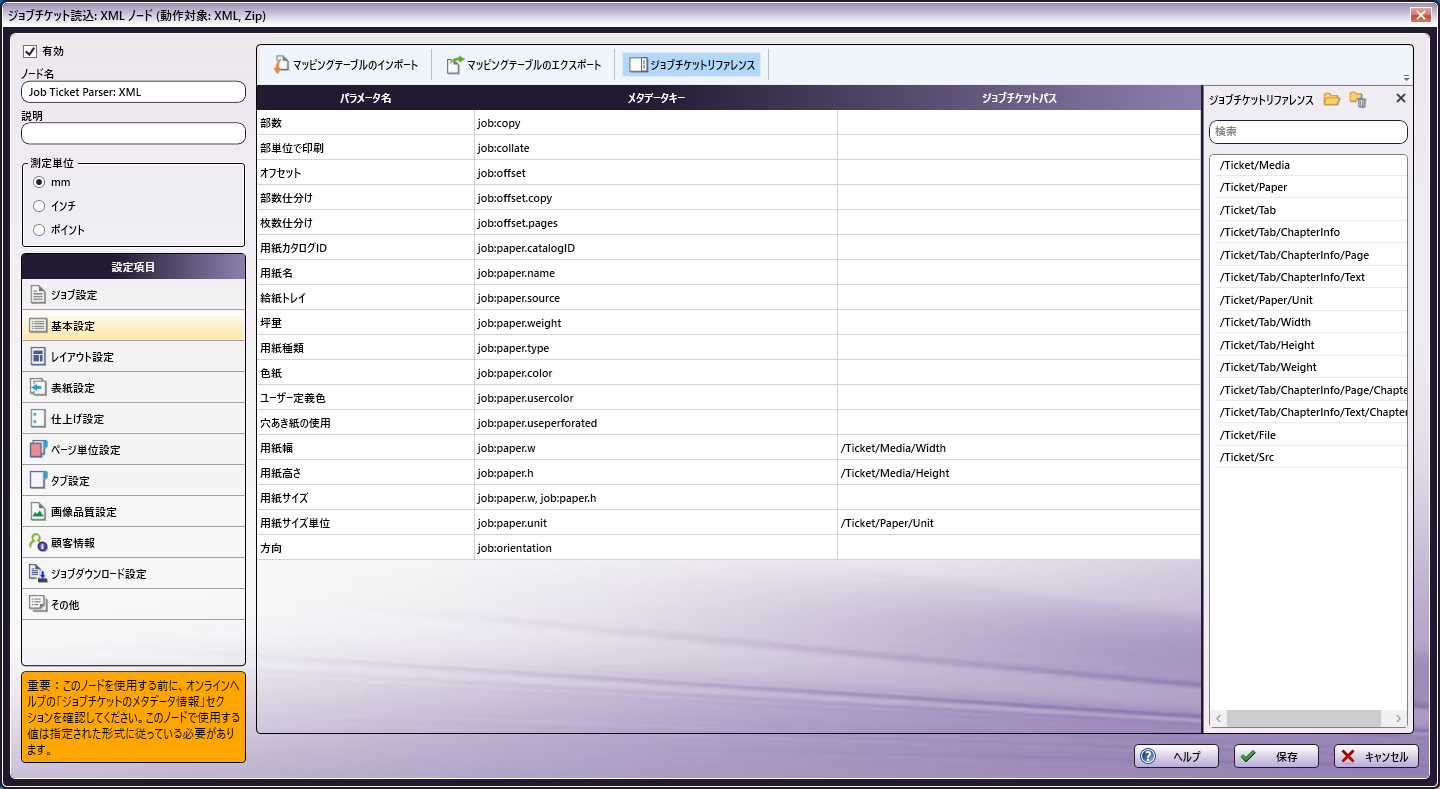Open job ticket reference folder icon
This screenshot has height=789, width=1440.
coord(1331,99)
